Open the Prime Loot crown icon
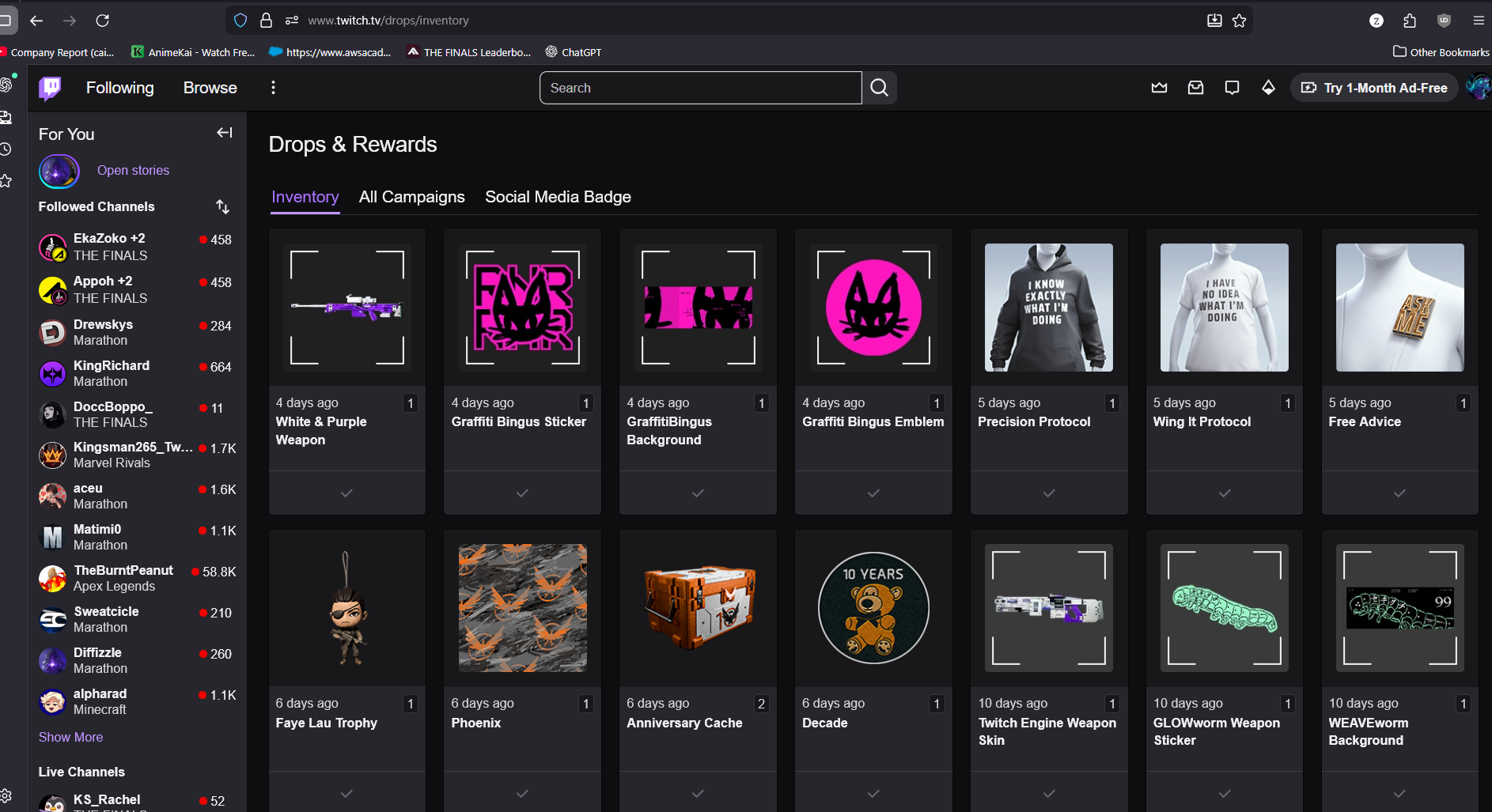Screen dimensions: 1492x812 1159,88
